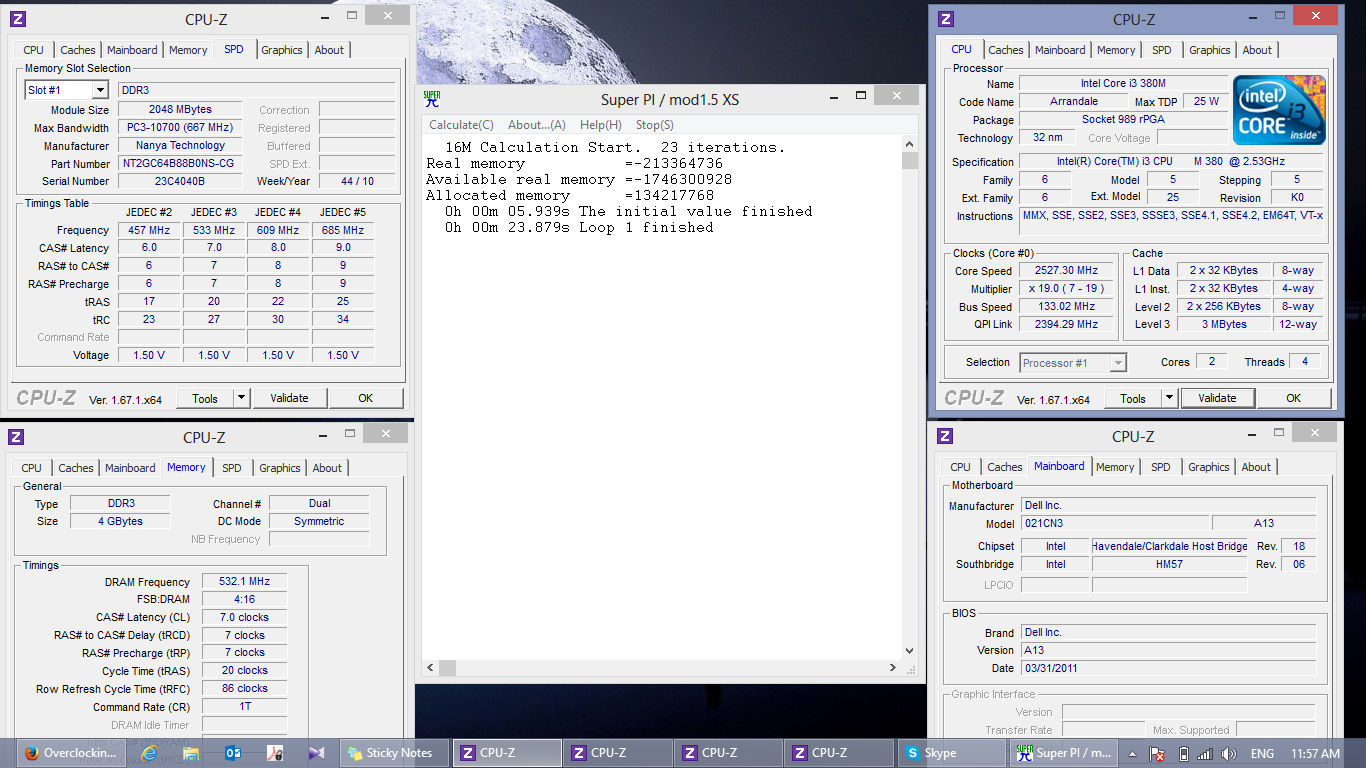
Task: Open the Help(H) menu in Super PI
Action: tap(601, 125)
